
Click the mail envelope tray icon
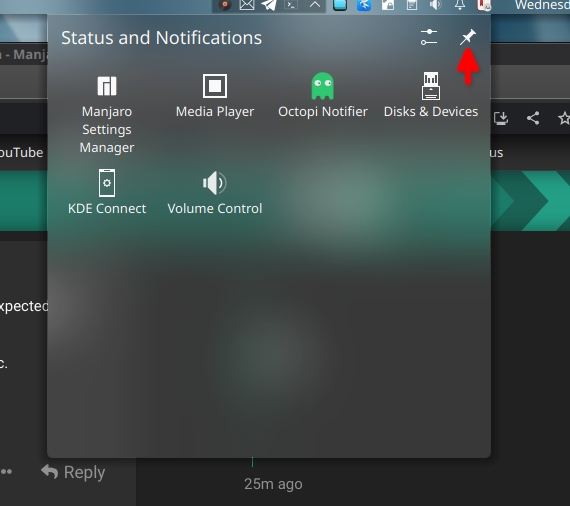pos(247,5)
